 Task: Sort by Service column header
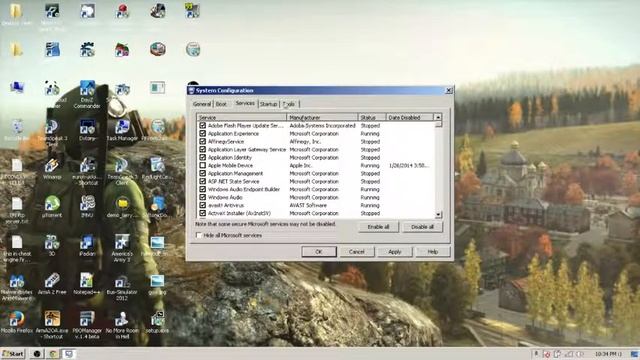[x=242, y=118]
